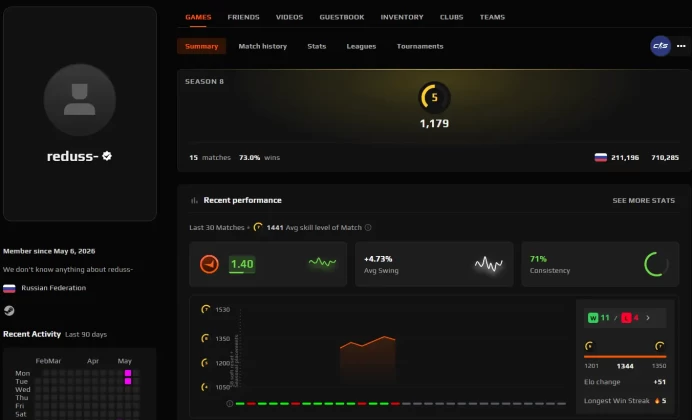Click the 71% Consistency value
The image size is (692, 420).
(x=538, y=259)
